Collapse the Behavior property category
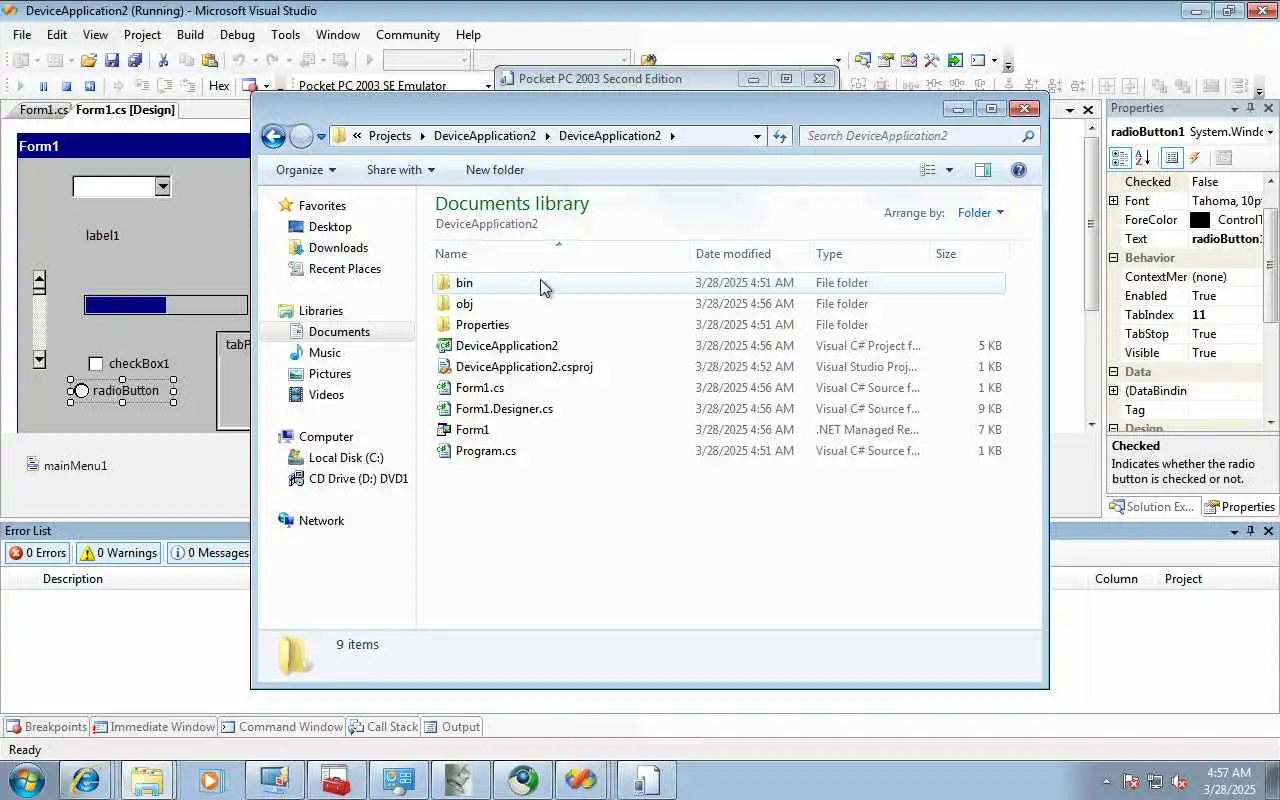Viewport: 1280px width, 800px height. click(x=1114, y=258)
